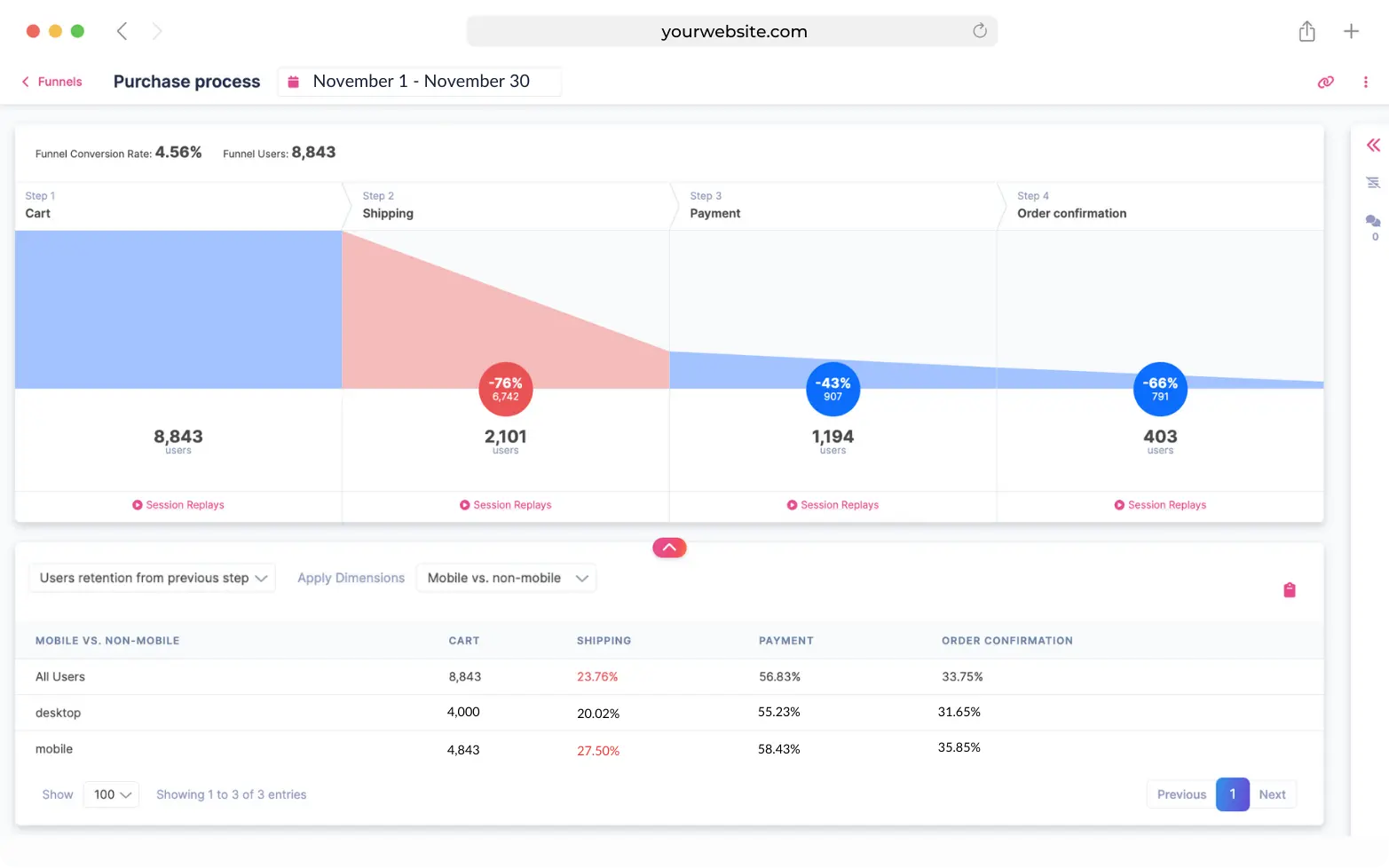The height and width of the screenshot is (868, 1389).
Task: Click the blue -43% drop-off bubble
Action: (x=833, y=389)
